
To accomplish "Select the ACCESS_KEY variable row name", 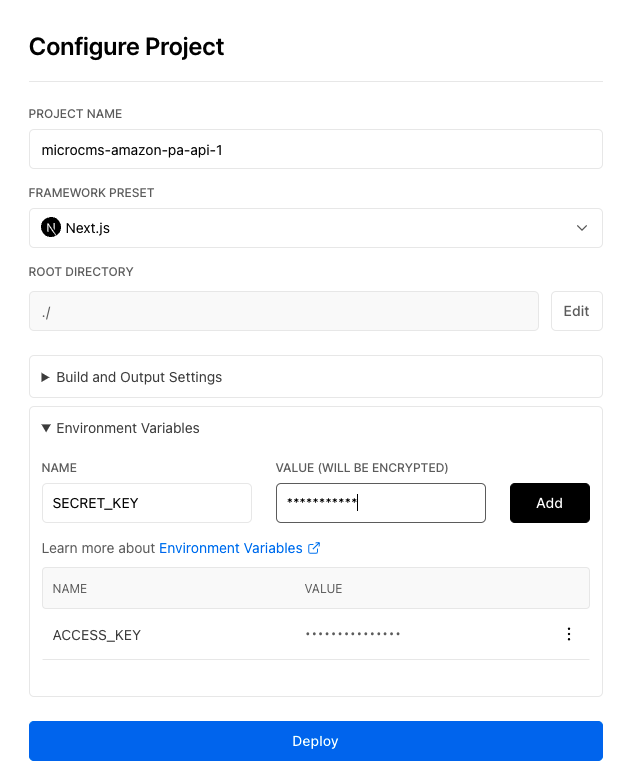I will [97, 635].
